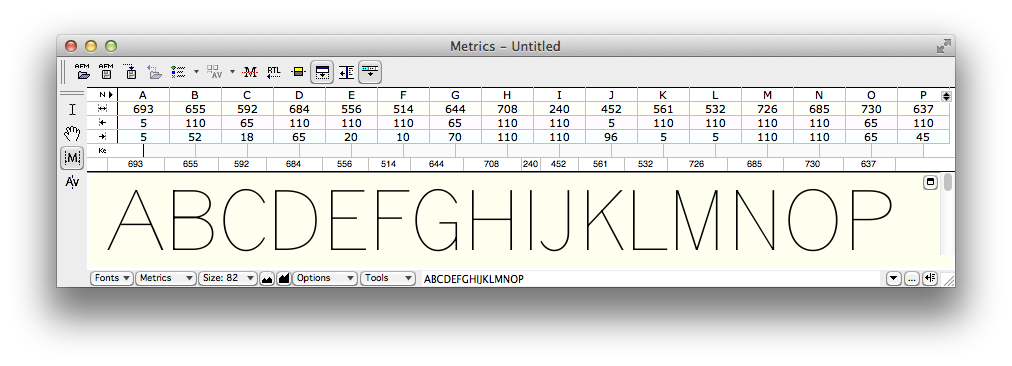This screenshot has width=1012, height=366.
Task: Click right sidebearing 45 for glyph P
Action: coord(923,137)
